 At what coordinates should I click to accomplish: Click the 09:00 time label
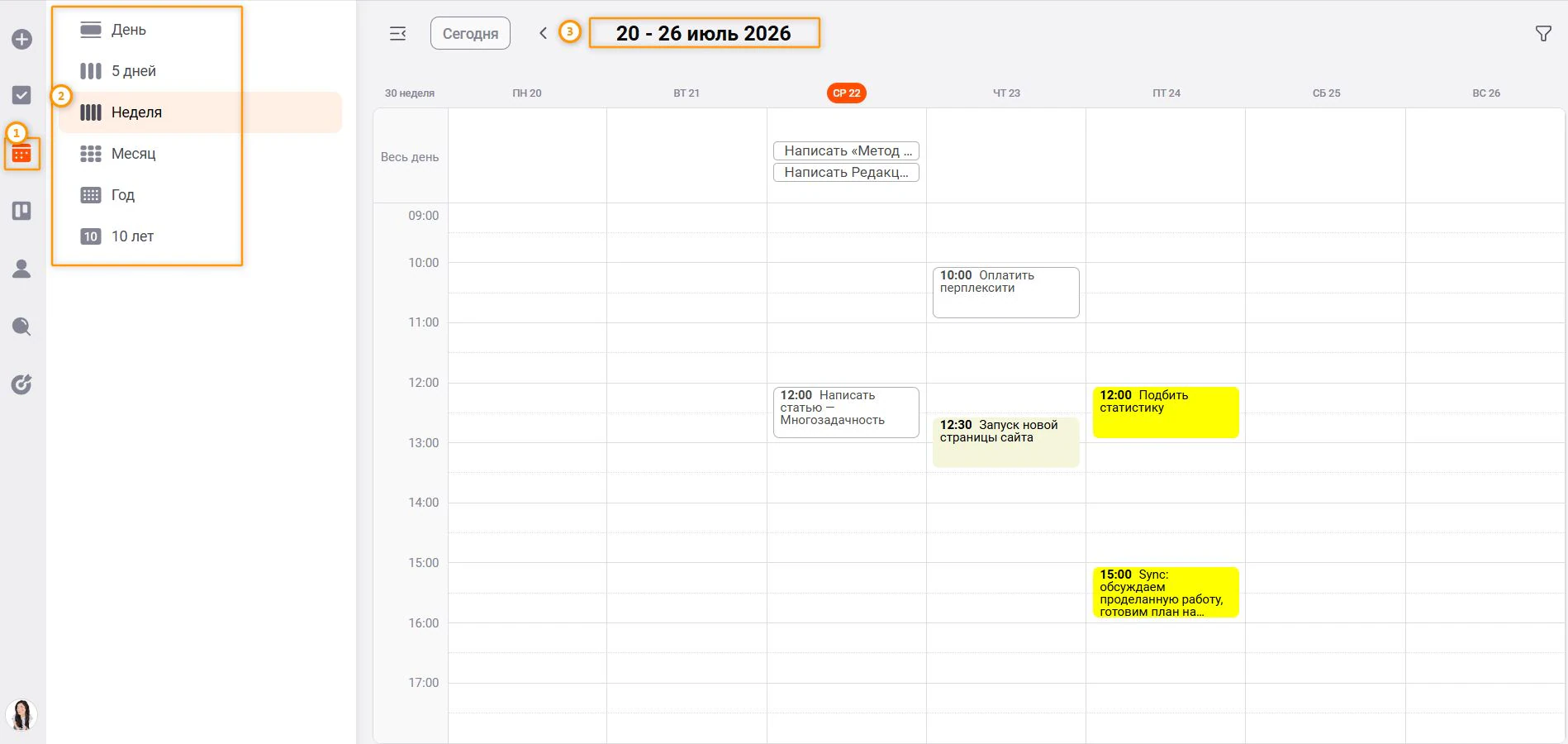(x=424, y=216)
